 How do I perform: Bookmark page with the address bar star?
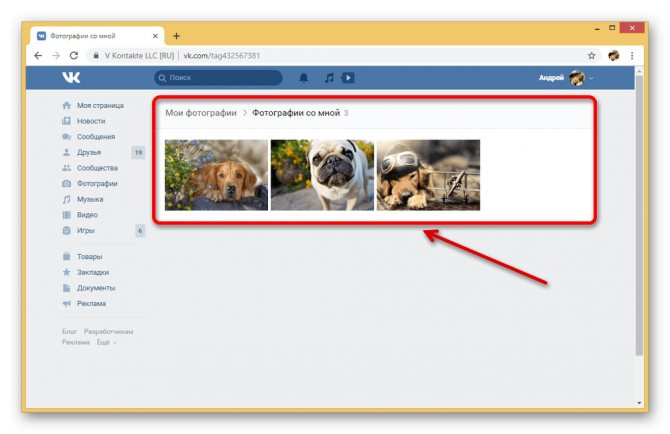click(x=591, y=56)
